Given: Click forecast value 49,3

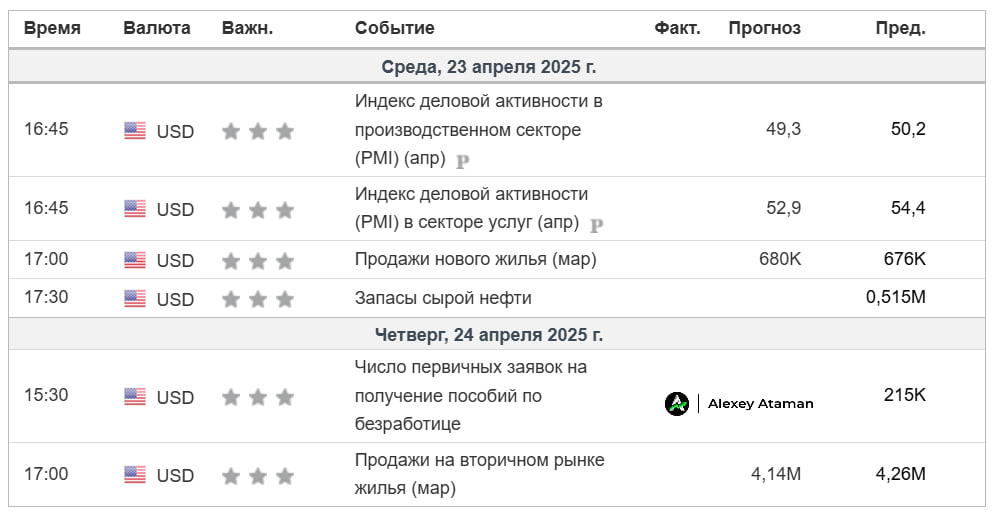Looking at the screenshot, I should 783,129.
